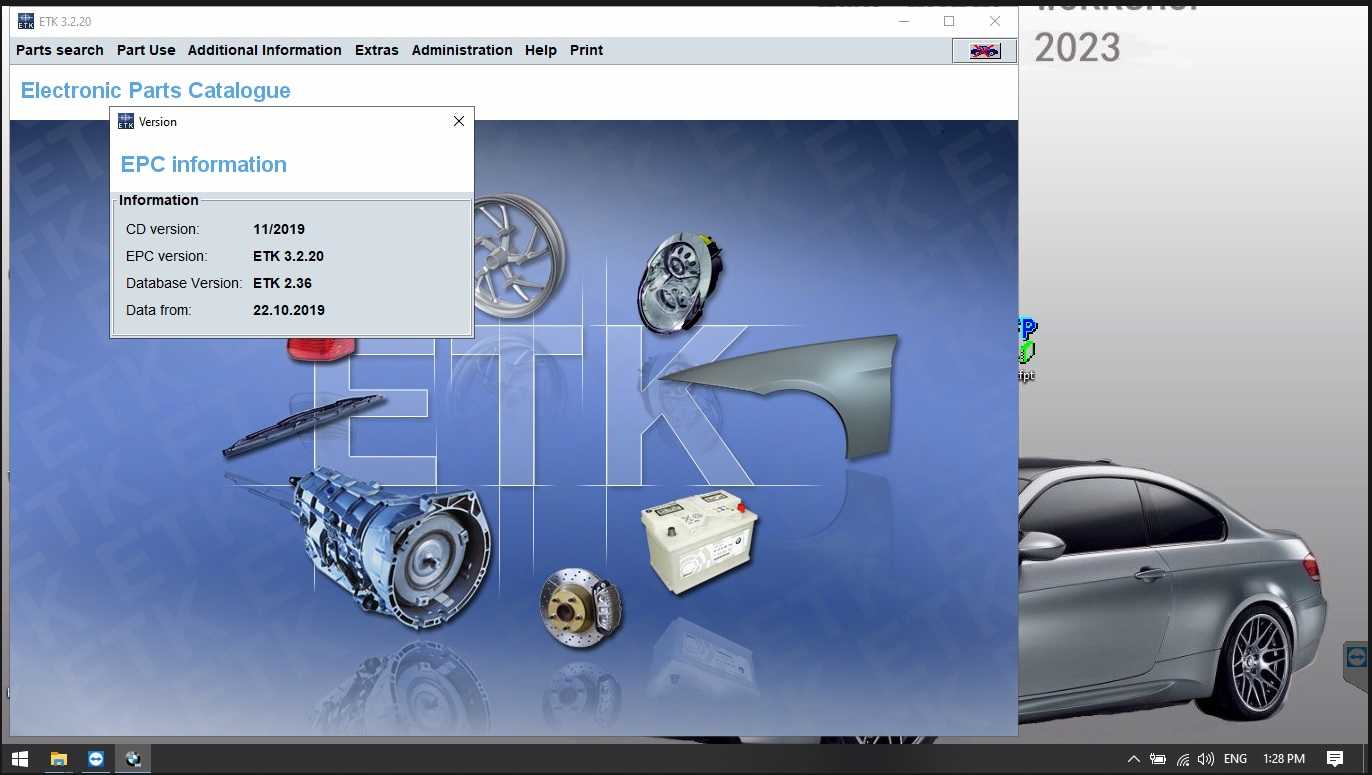1372x775 pixels.
Task: Click the country flag language icon
Action: point(983,50)
